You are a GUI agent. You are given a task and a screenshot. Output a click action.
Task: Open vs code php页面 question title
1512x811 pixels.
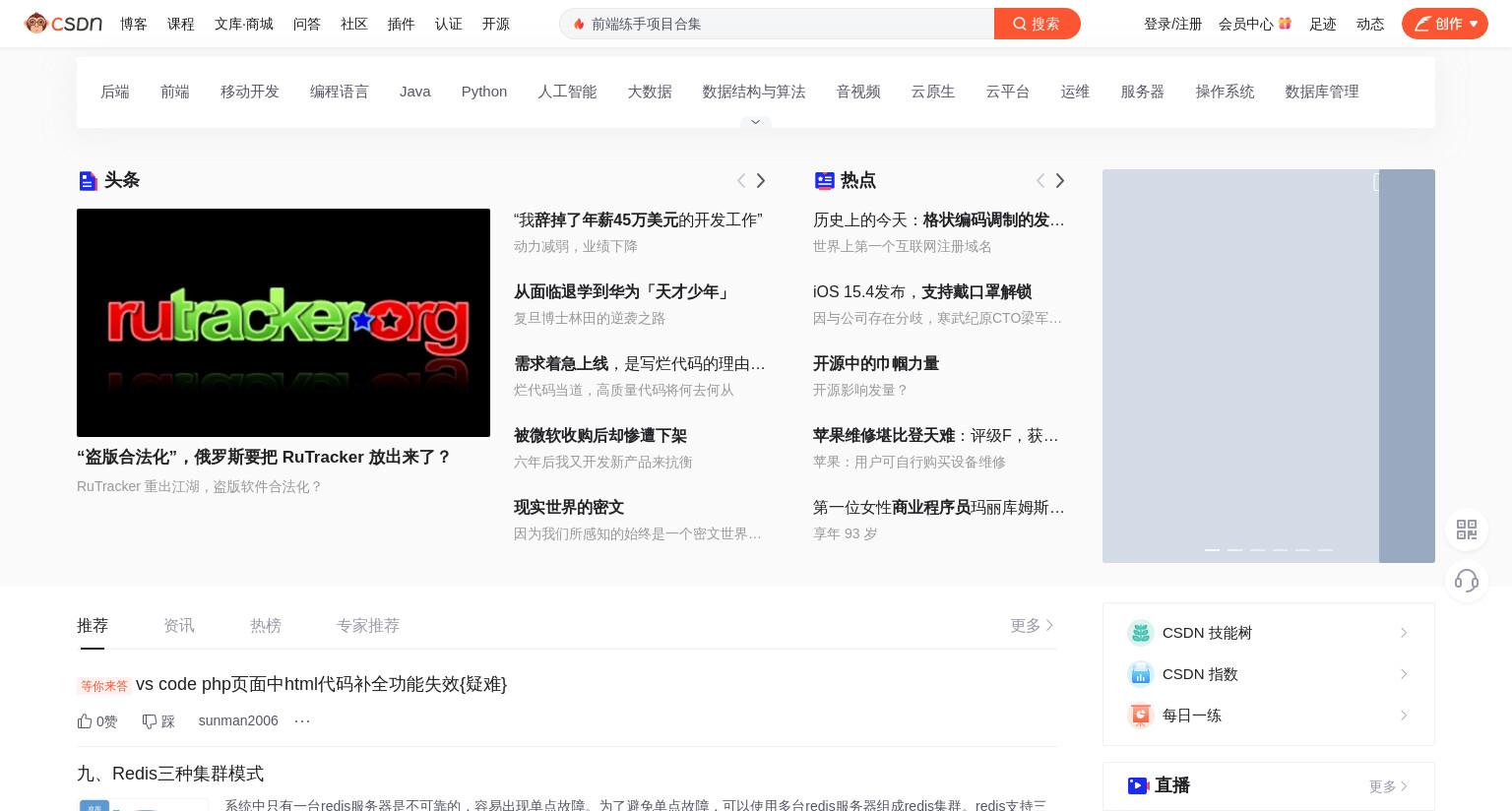coord(321,684)
